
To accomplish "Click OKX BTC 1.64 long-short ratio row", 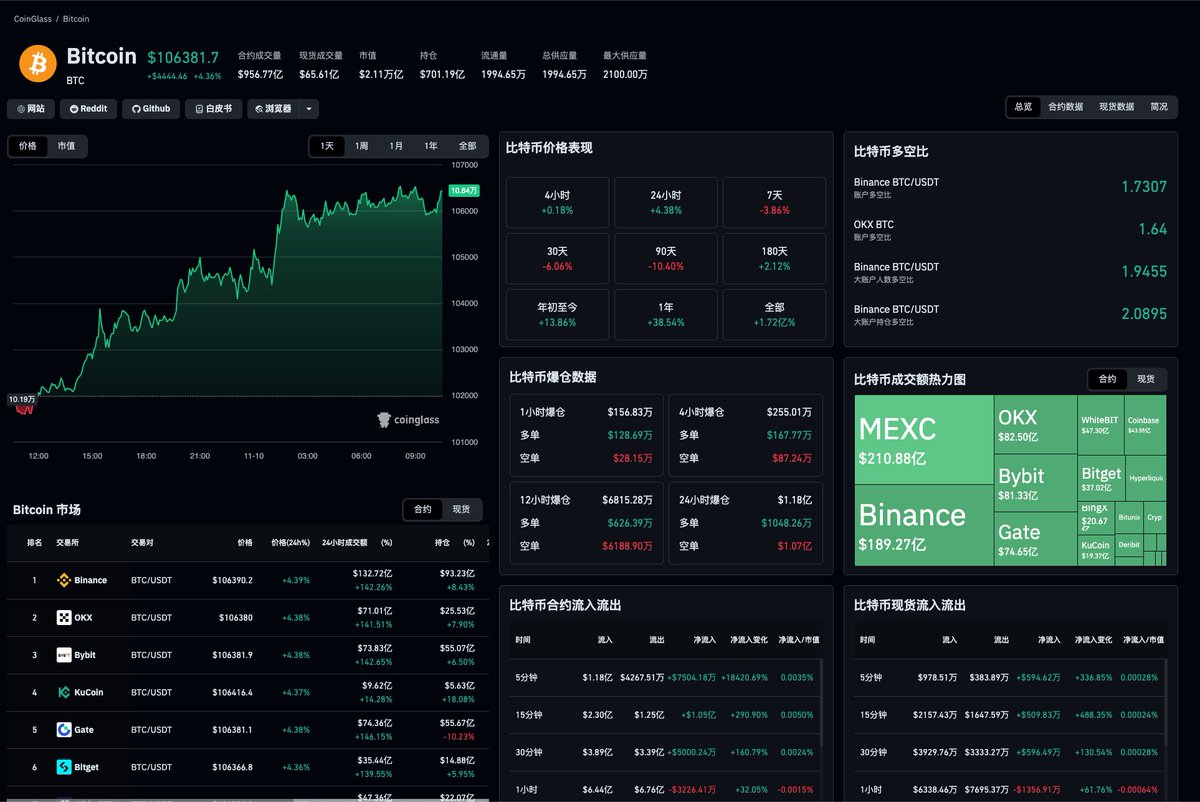I will click(1010, 229).
